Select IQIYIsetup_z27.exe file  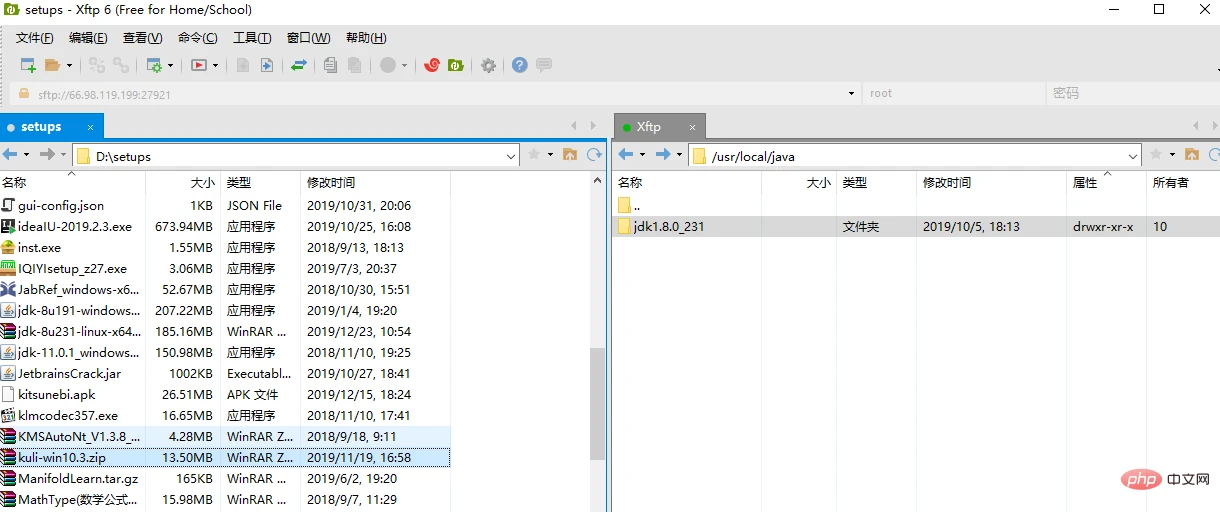pyautogui.click(x=225, y=269)
